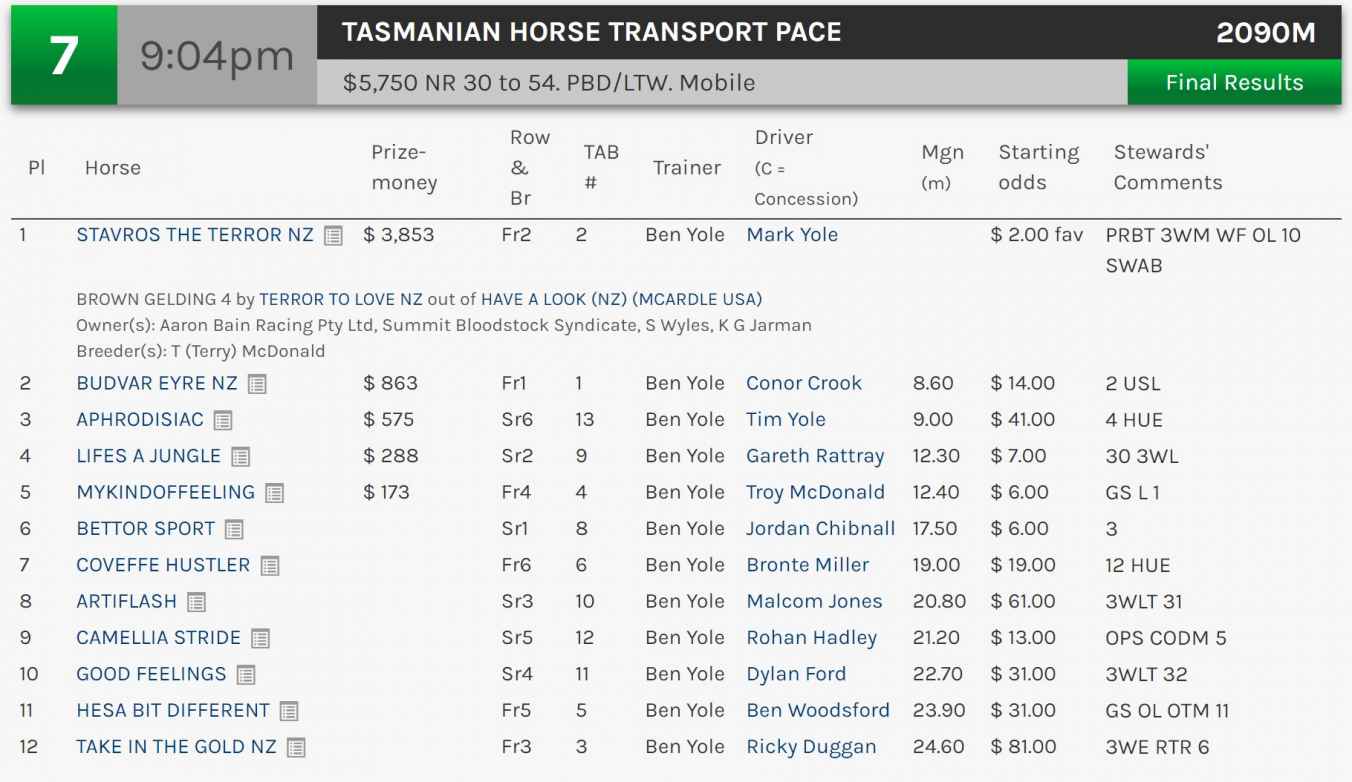1352x782 pixels.
Task: Open horse link HESA BIT DIFFERENT
Action: click(x=173, y=710)
